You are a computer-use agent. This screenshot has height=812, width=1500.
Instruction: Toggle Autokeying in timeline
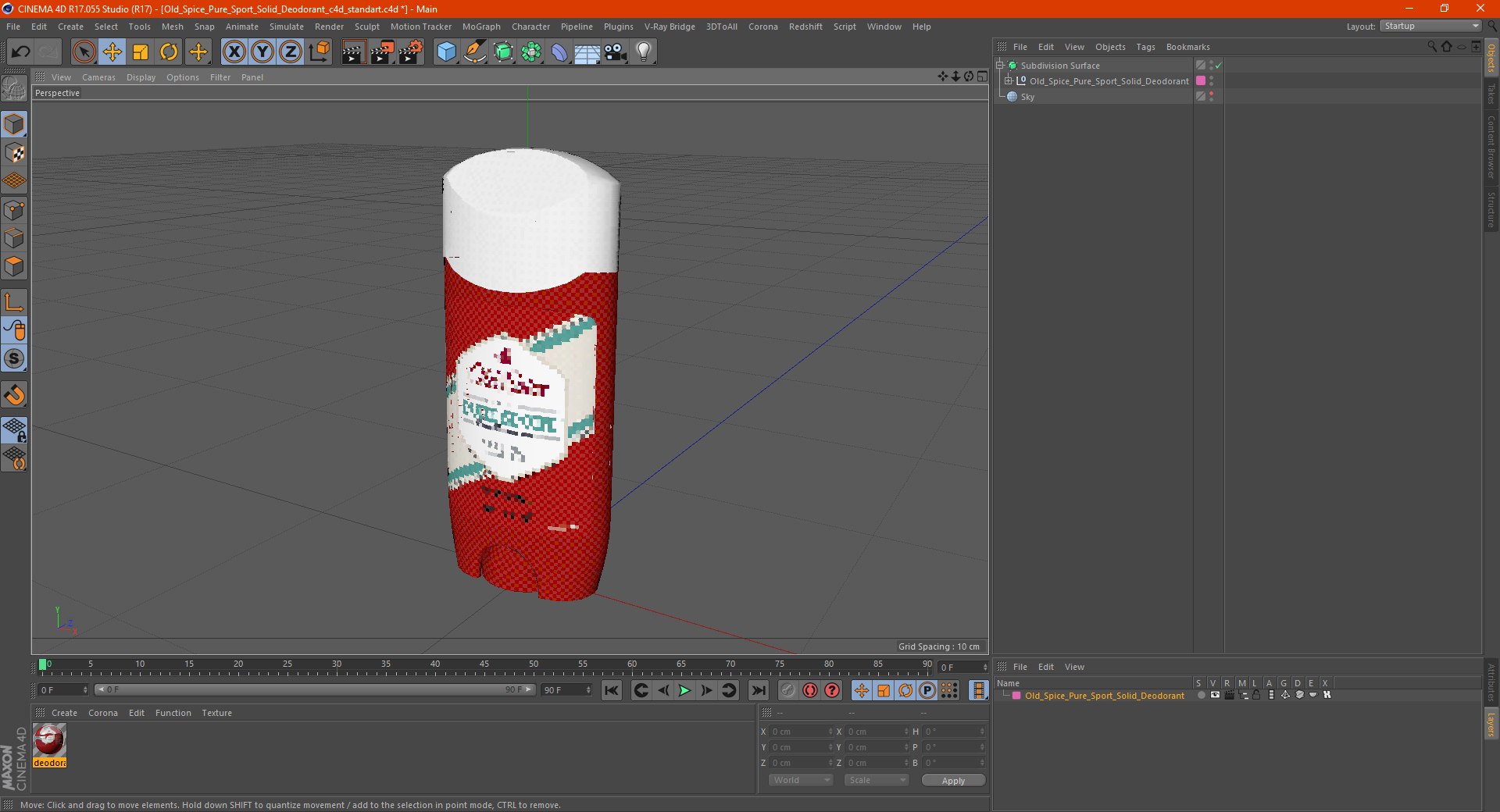[x=810, y=690]
